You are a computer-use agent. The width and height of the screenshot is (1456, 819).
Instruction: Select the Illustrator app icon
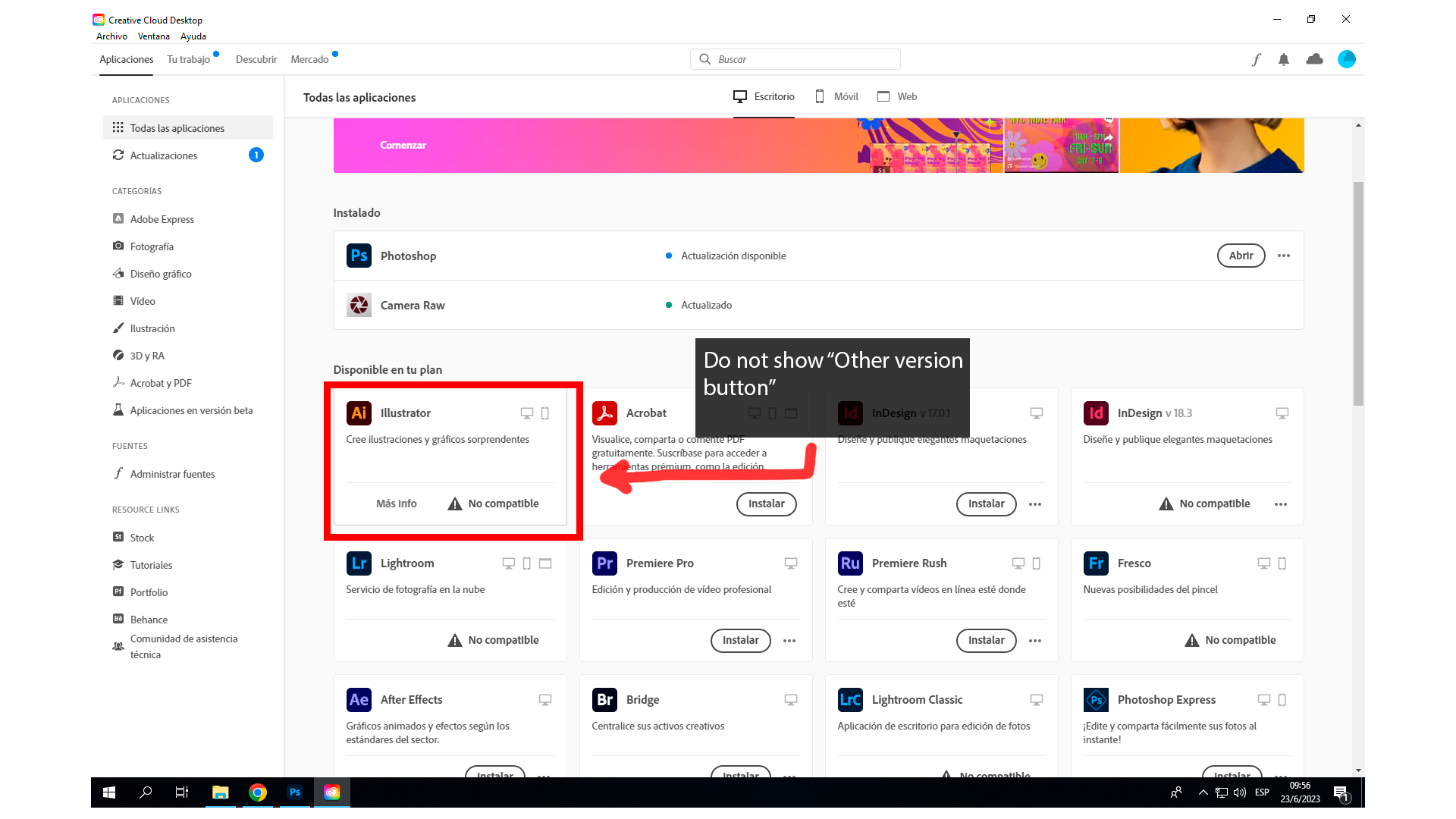coord(358,413)
